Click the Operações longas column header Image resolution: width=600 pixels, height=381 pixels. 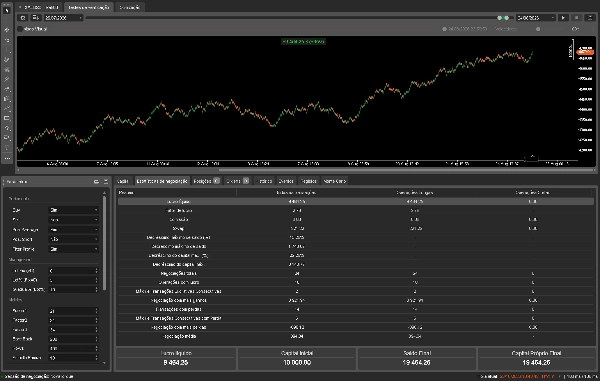[x=415, y=192]
